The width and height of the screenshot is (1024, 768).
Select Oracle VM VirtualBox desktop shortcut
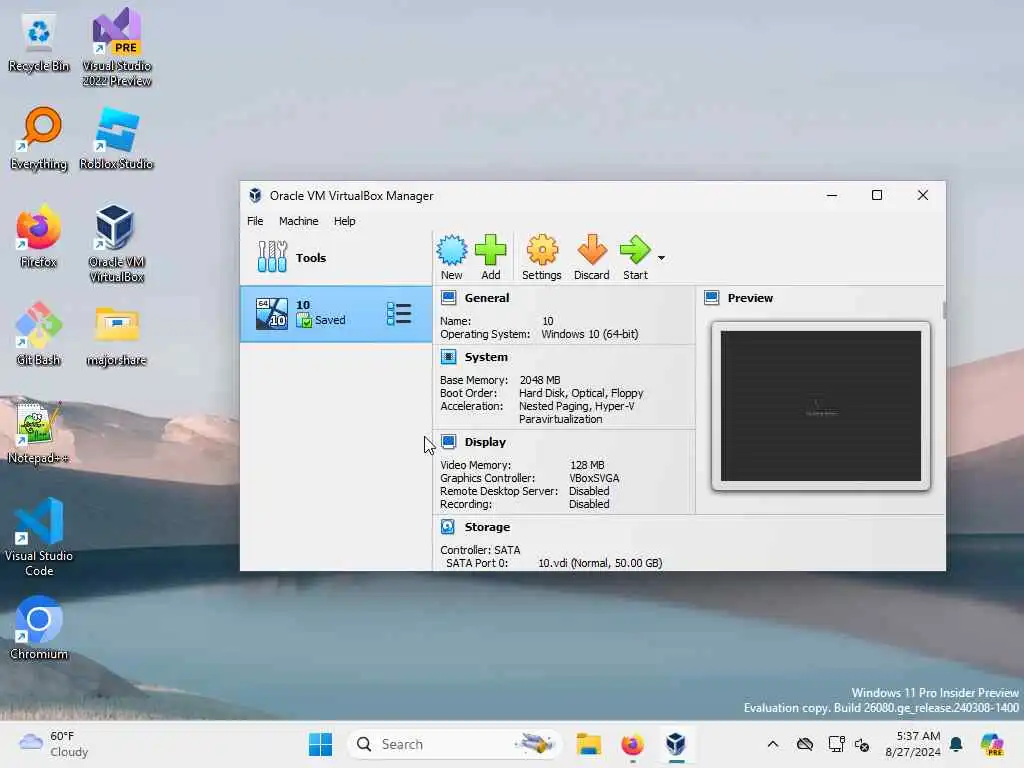(x=116, y=244)
